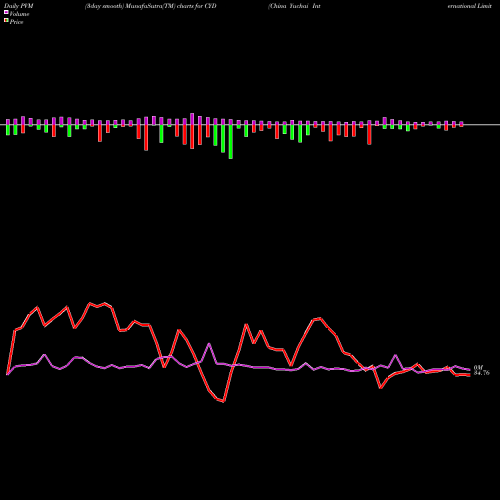Click the MunafaSutra charts for CYD heading

point(151,6)
